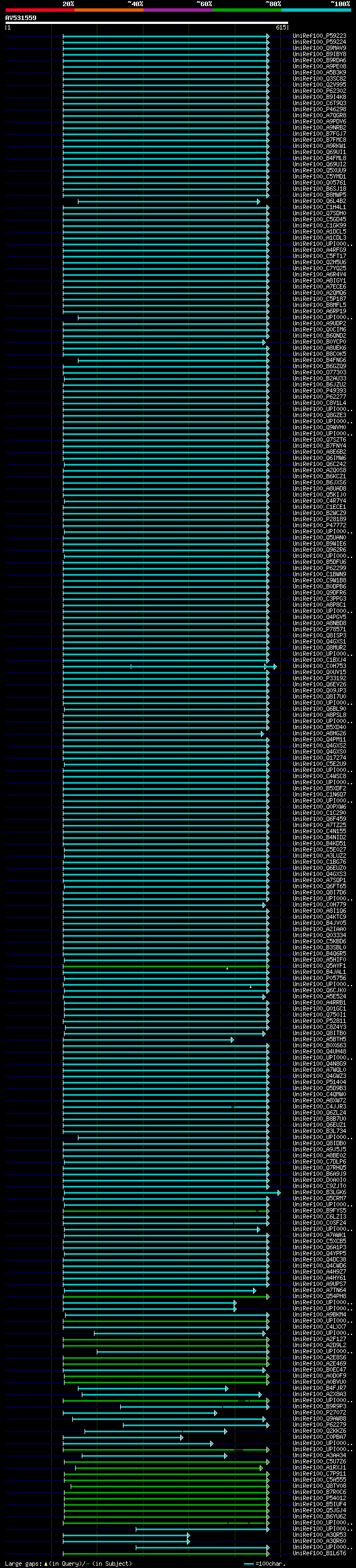Click the short alignment bar of Q6L4B2
The height and width of the screenshot is (1568, 356).
(x=169, y=201)
